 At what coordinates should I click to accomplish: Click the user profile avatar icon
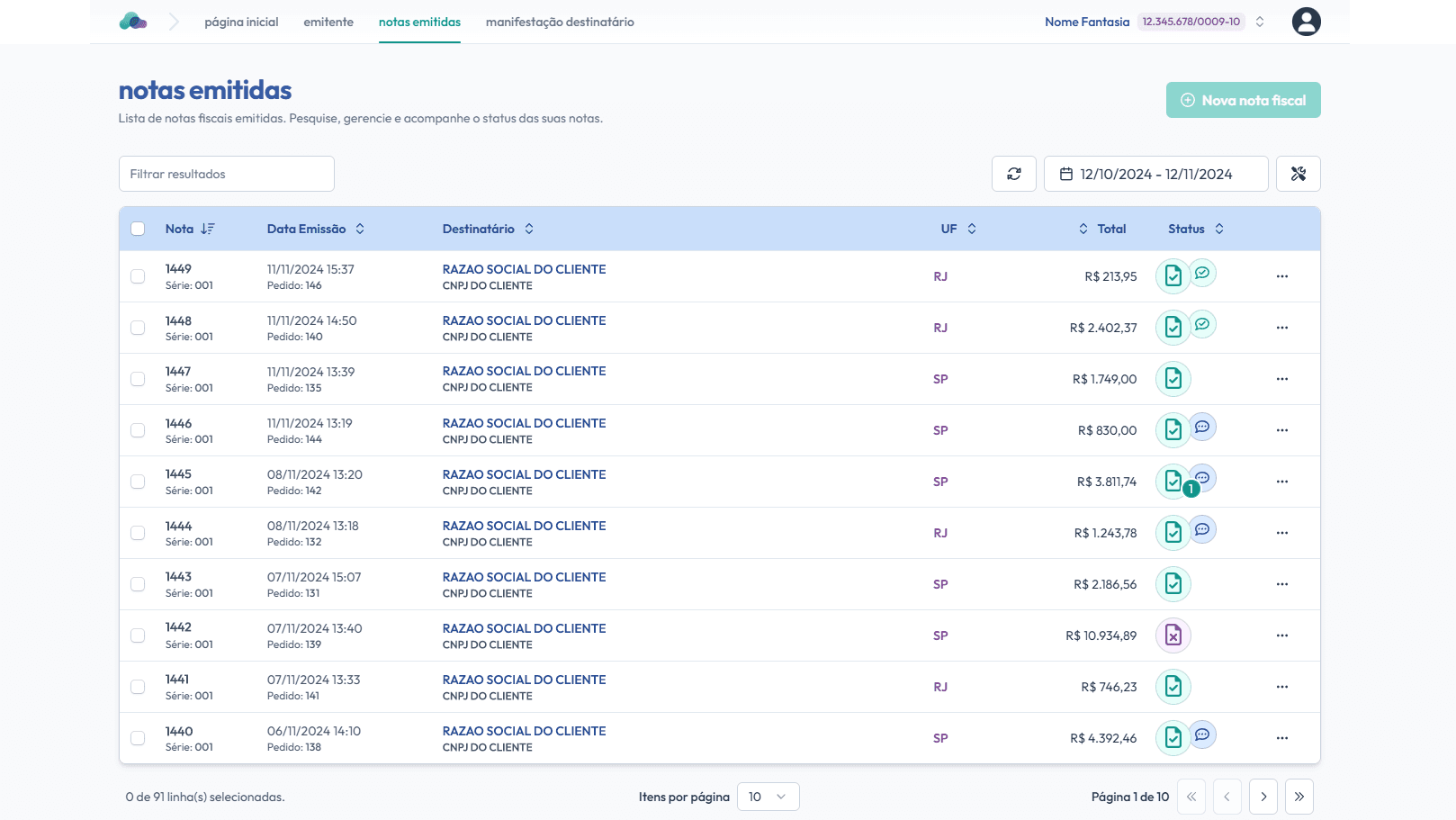point(1306,22)
